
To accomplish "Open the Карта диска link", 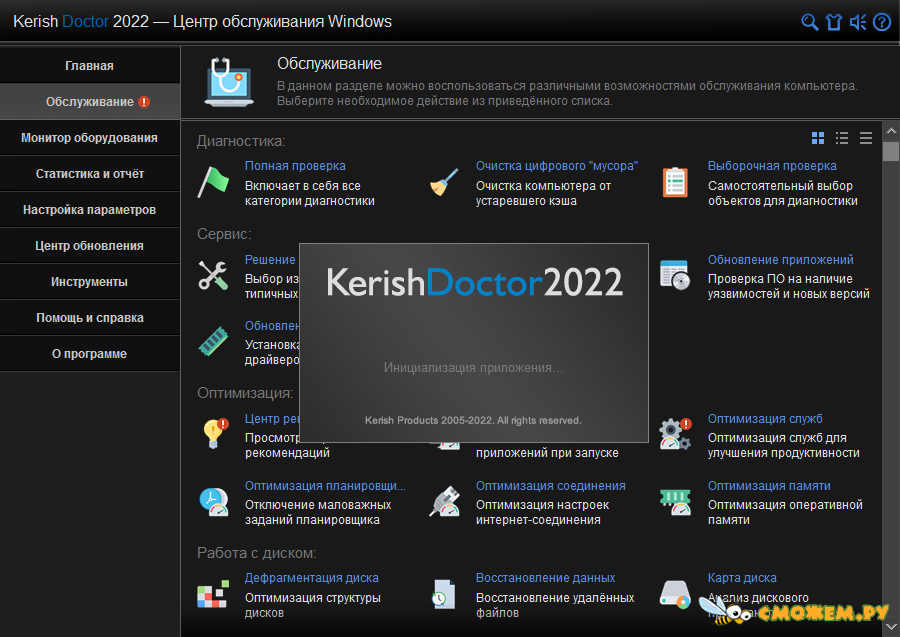I will [742, 578].
